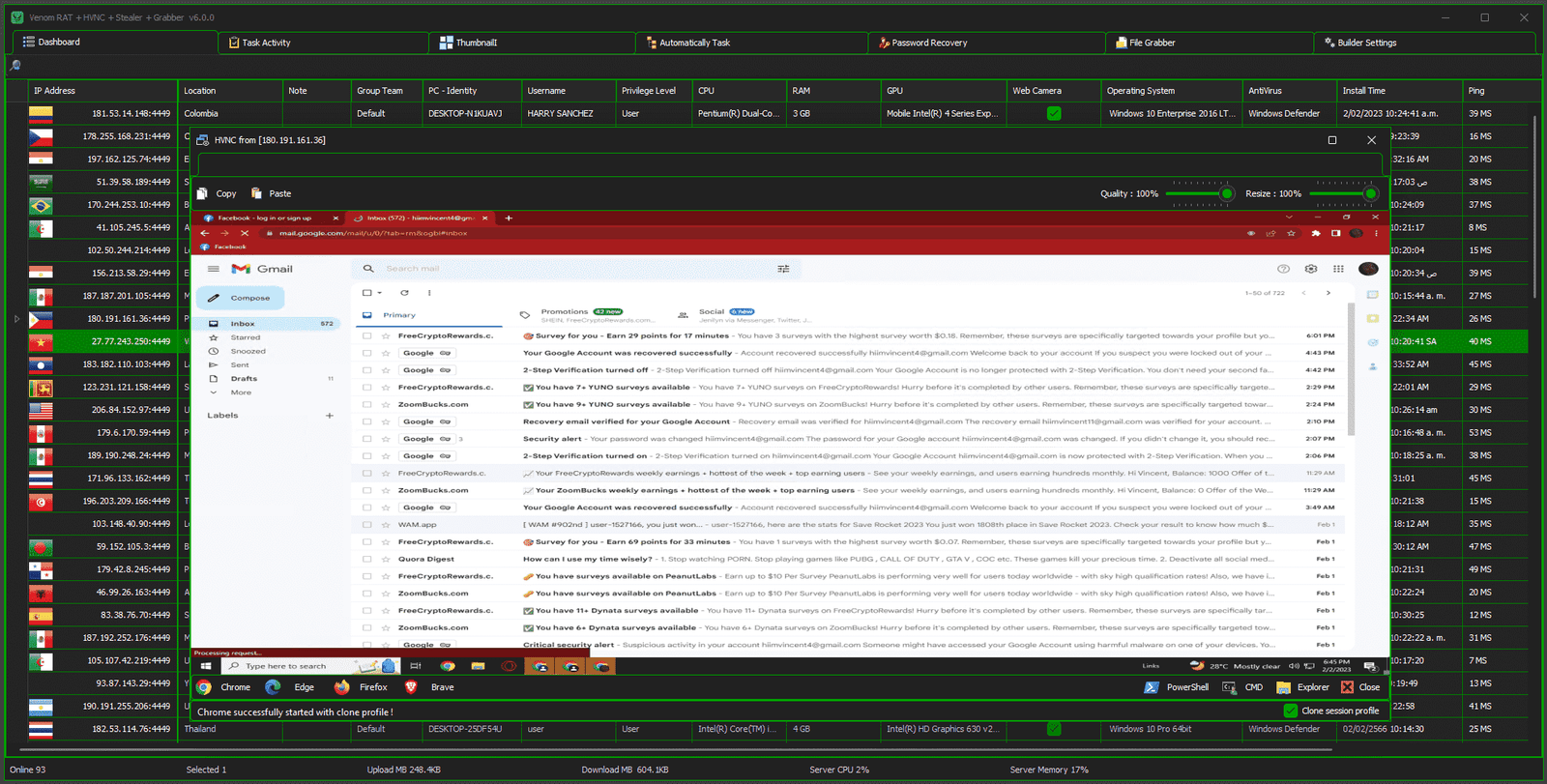Viewport: 1547px width, 784px height.
Task: Launch Firefox from HVNC bottom bar
Action: click(x=361, y=687)
